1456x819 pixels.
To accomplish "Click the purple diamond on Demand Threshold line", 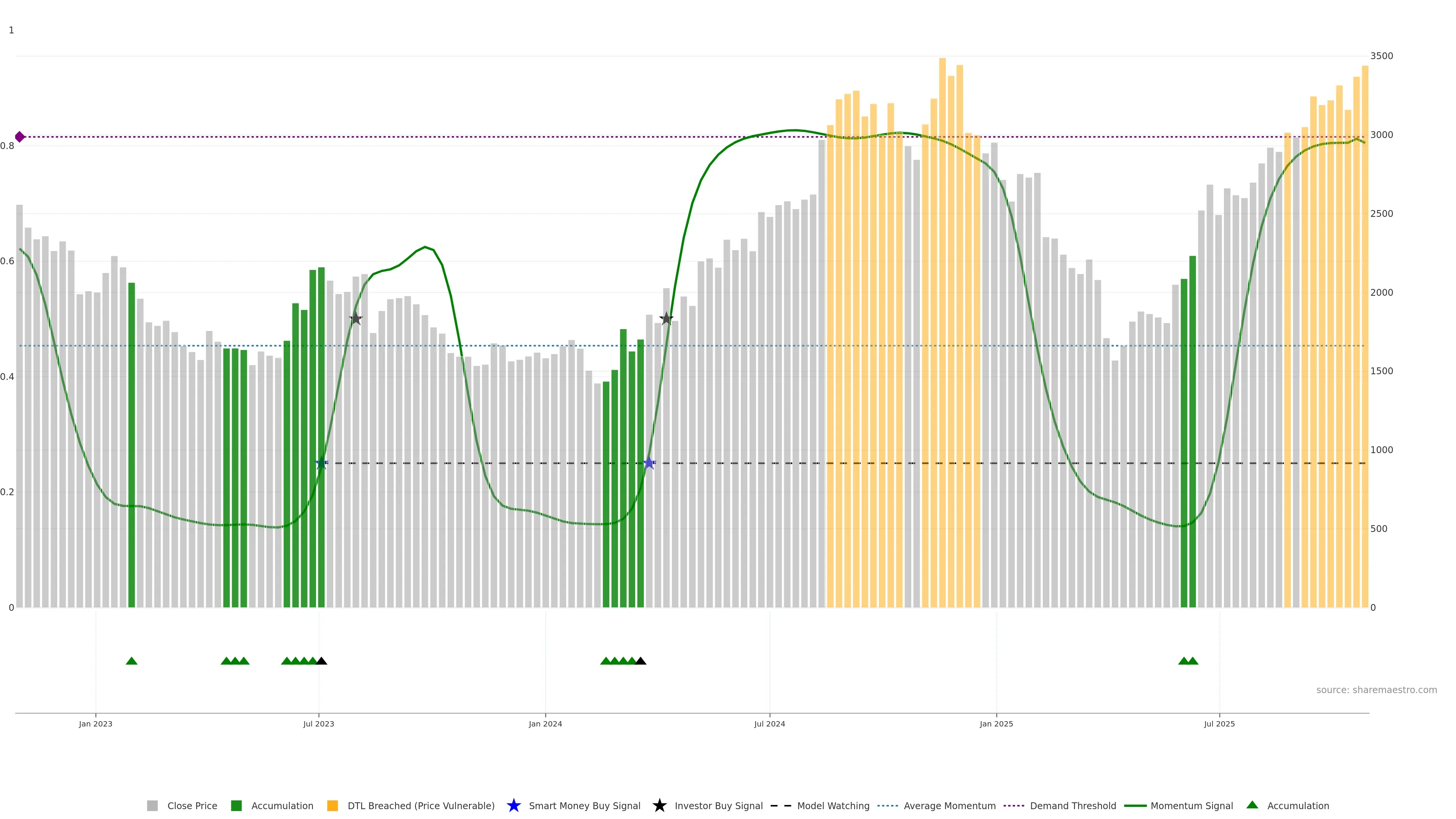I will 20,137.
